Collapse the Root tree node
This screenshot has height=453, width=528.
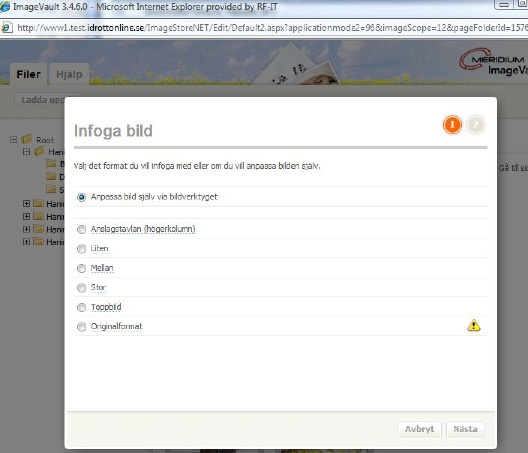[x=13, y=139]
